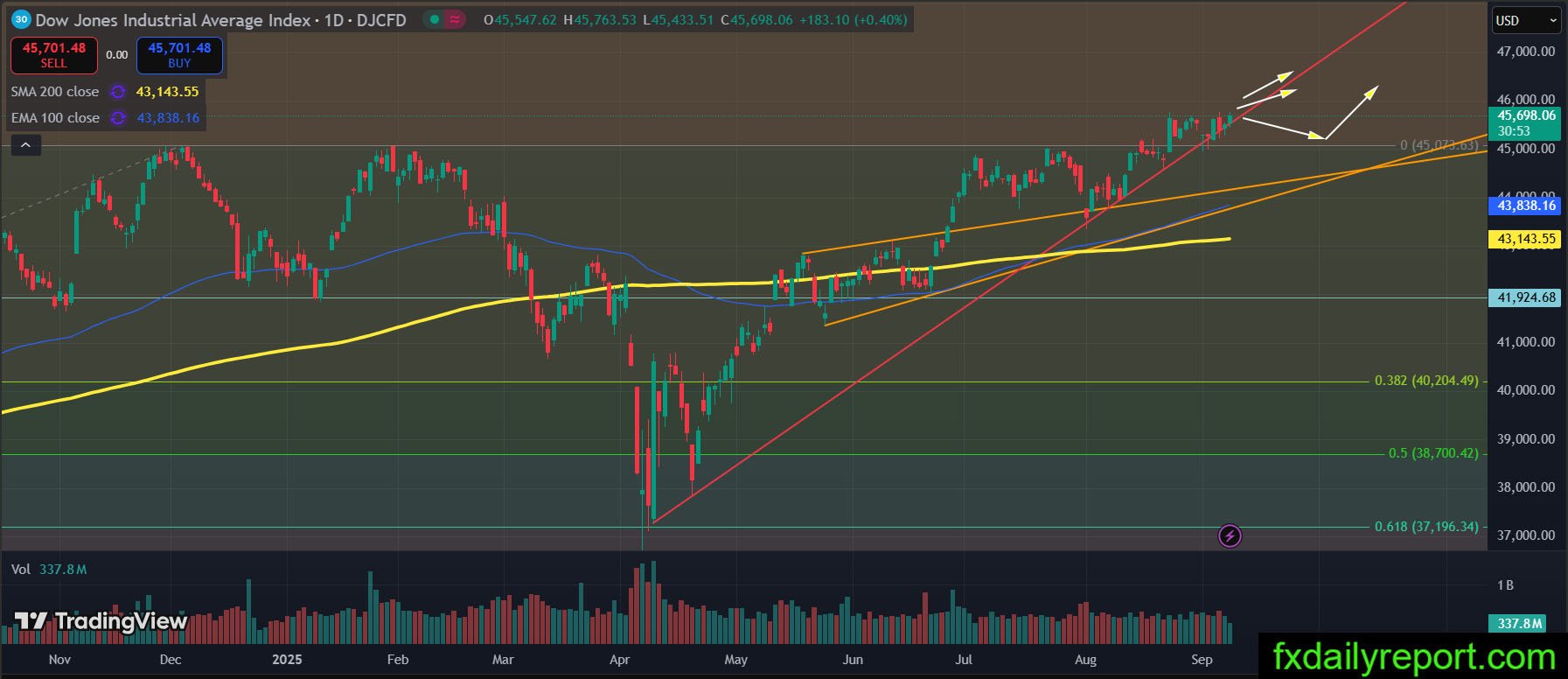Click the Sep label on the time axis
Image resolution: width=1568 pixels, height=679 pixels.
[x=1202, y=660]
